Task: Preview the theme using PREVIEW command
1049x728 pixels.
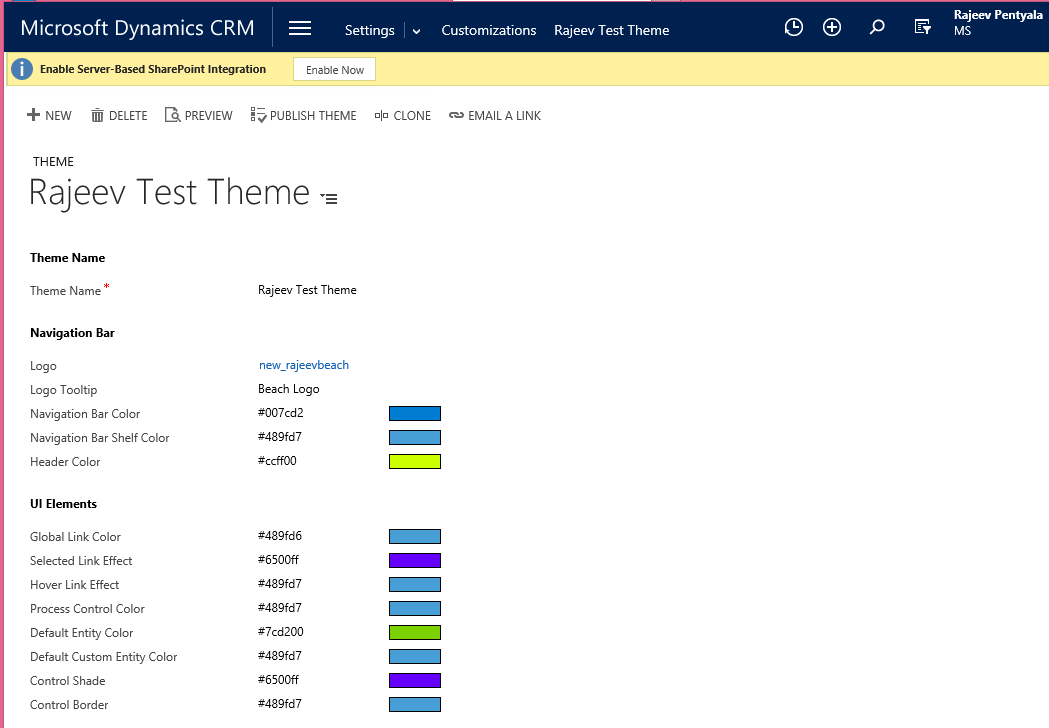Action: [198, 116]
